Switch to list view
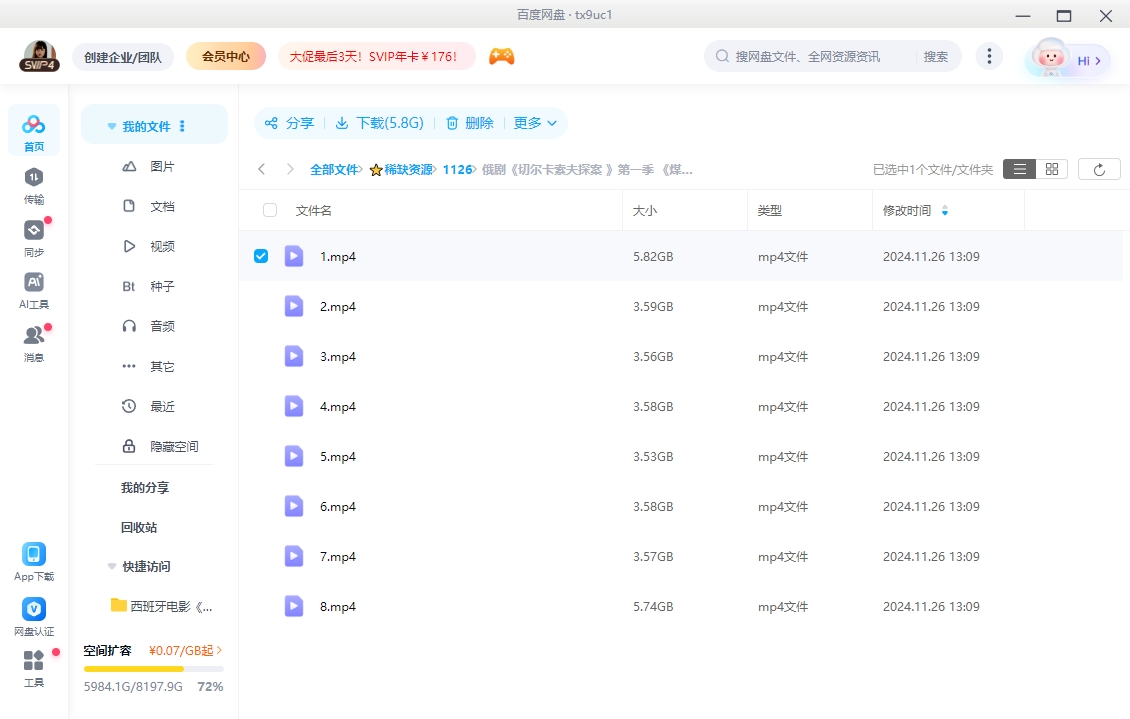 [x=1020, y=169]
